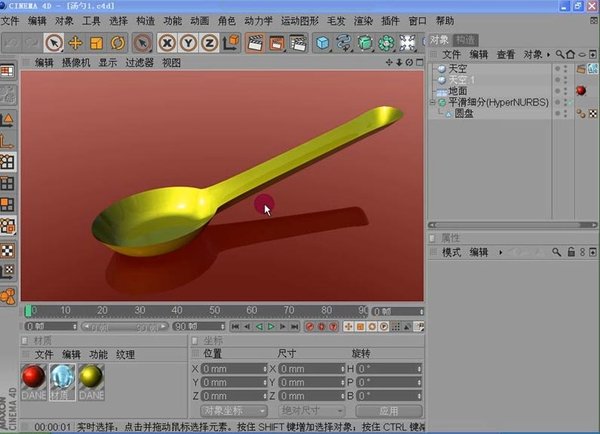The width and height of the screenshot is (600, 434).
Task: Expand attributes panel menu overflow arrow
Action: click(501, 252)
